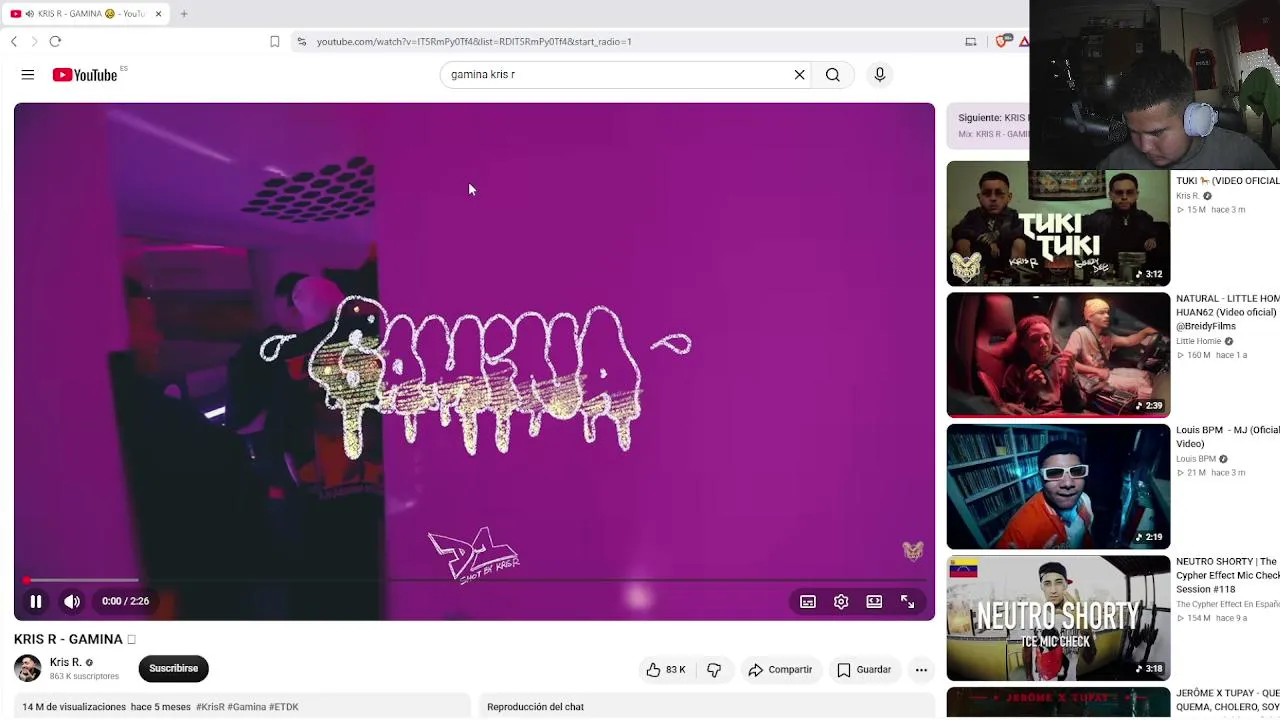Open more actions three-dot menu

(921, 670)
